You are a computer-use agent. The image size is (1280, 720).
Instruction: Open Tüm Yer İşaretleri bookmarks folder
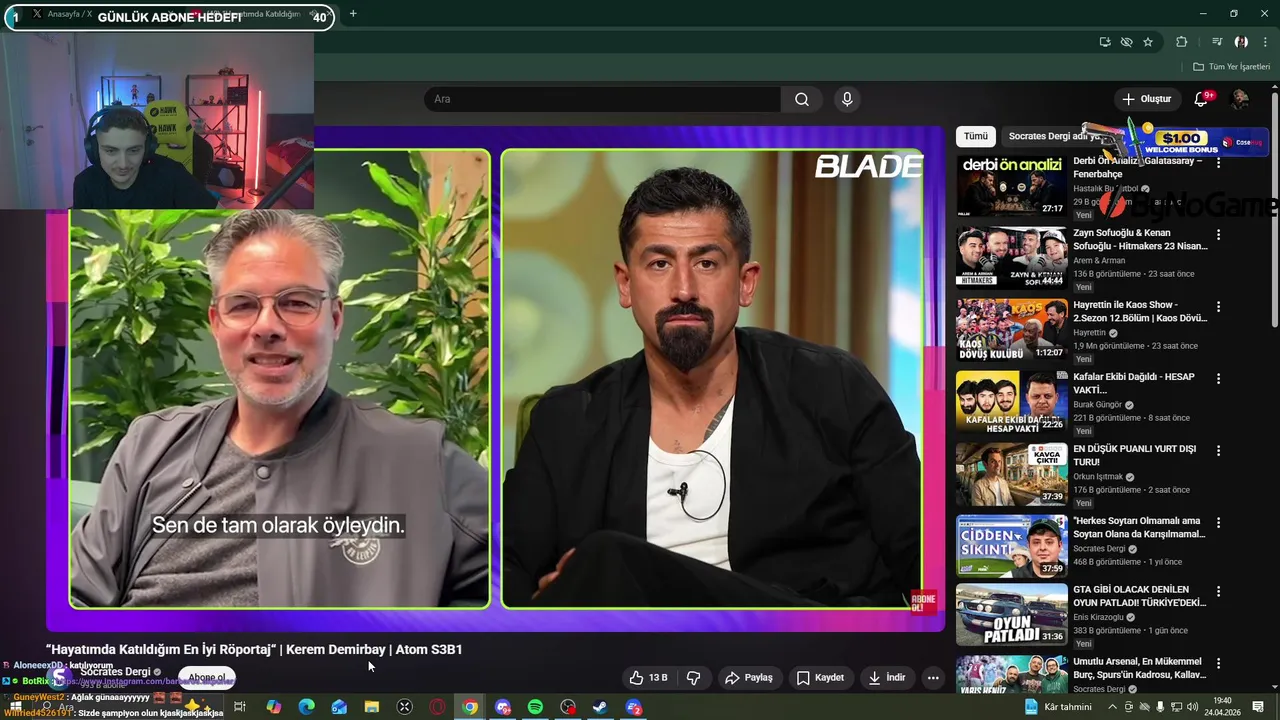tap(1231, 67)
